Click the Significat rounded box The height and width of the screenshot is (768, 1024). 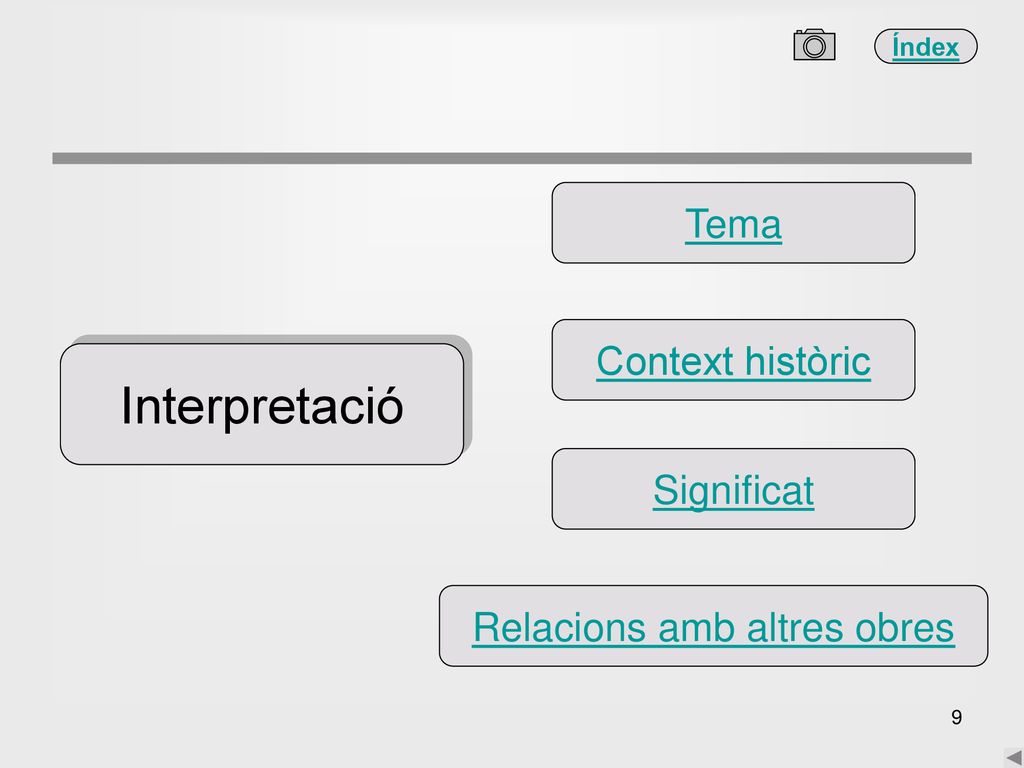tap(733, 488)
